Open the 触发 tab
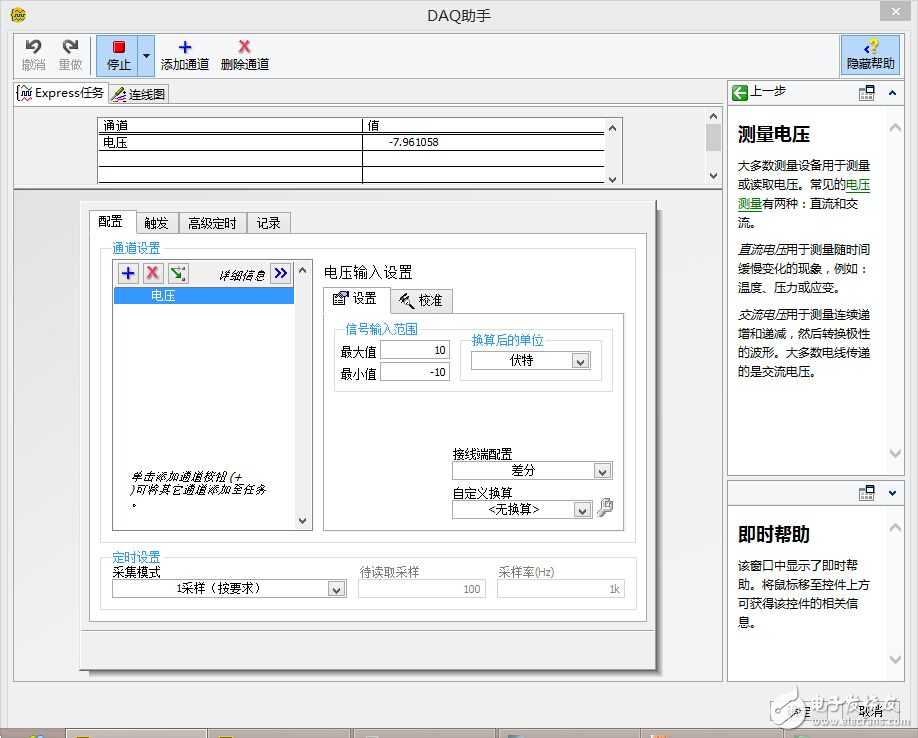Image resolution: width=918 pixels, height=738 pixels. pyautogui.click(x=156, y=223)
